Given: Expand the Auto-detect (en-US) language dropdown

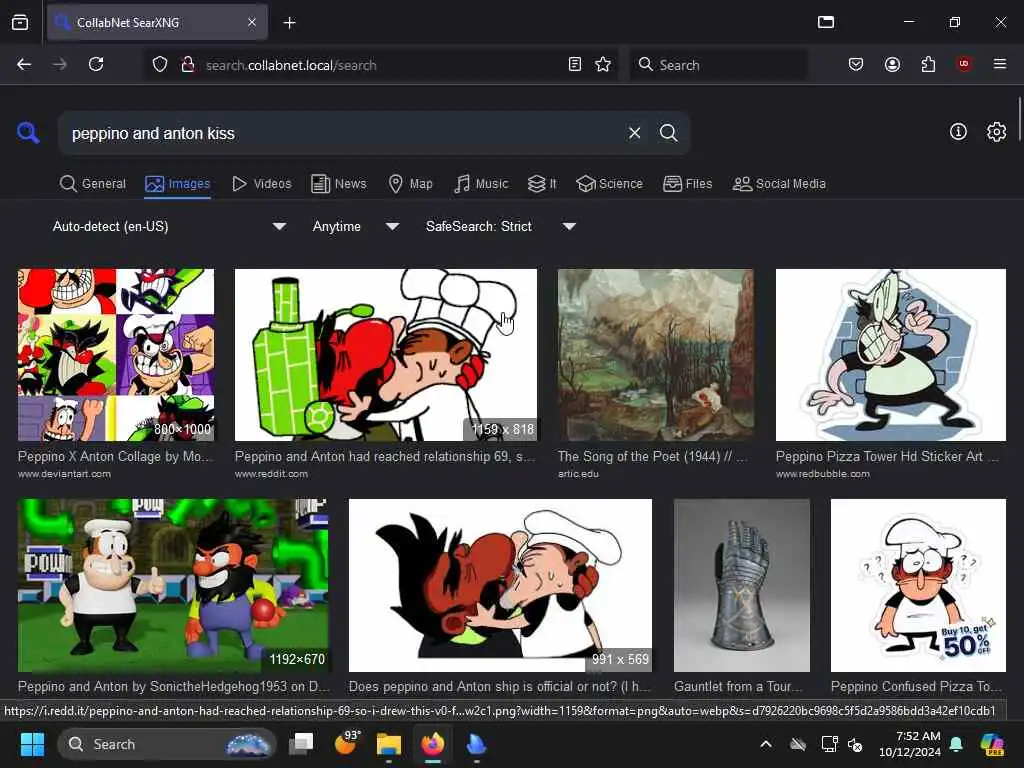Looking at the screenshot, I should coord(169,227).
